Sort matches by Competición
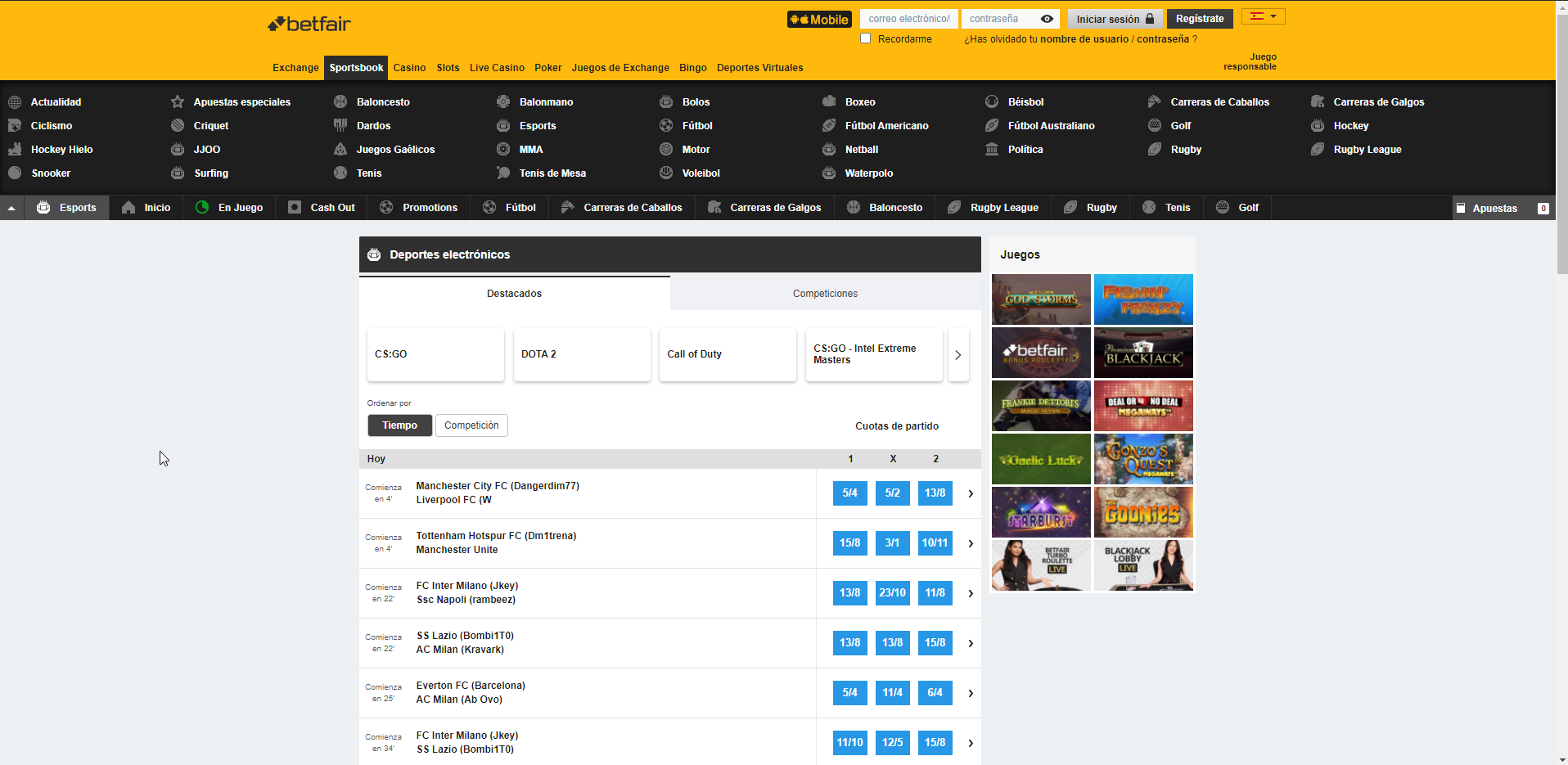The height and width of the screenshot is (765, 1568). (471, 425)
